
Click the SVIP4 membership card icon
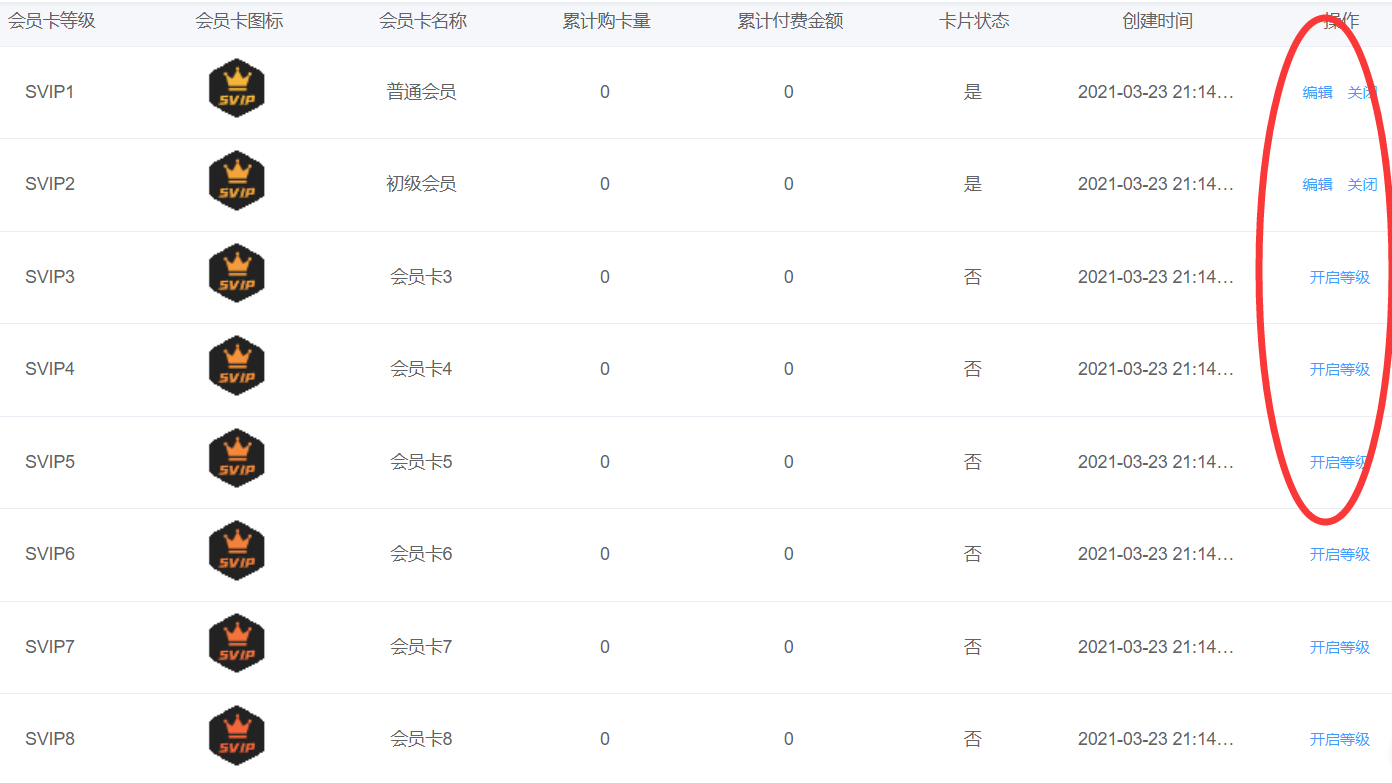coord(237,366)
